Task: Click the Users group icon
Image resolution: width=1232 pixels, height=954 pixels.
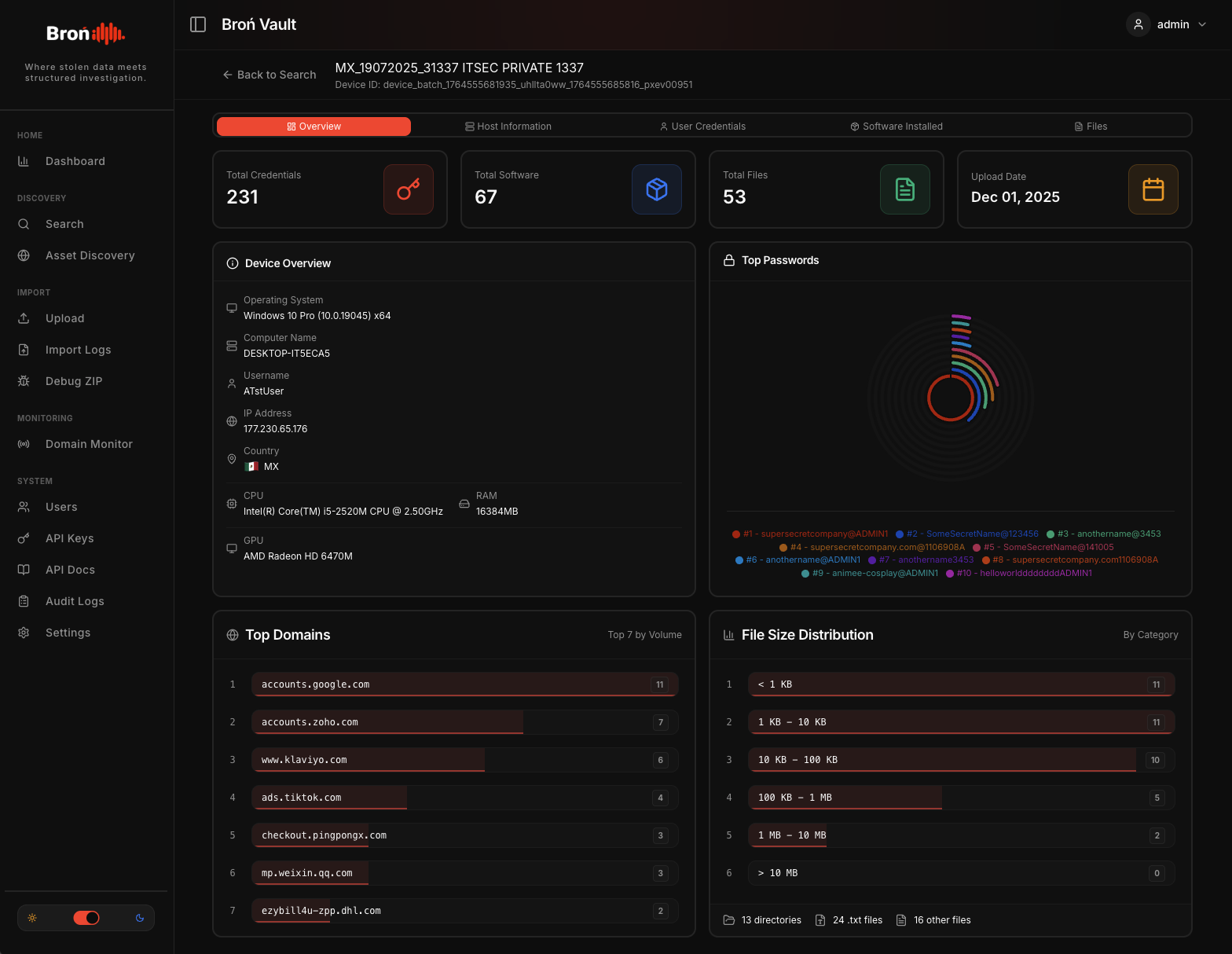Action: coord(24,507)
